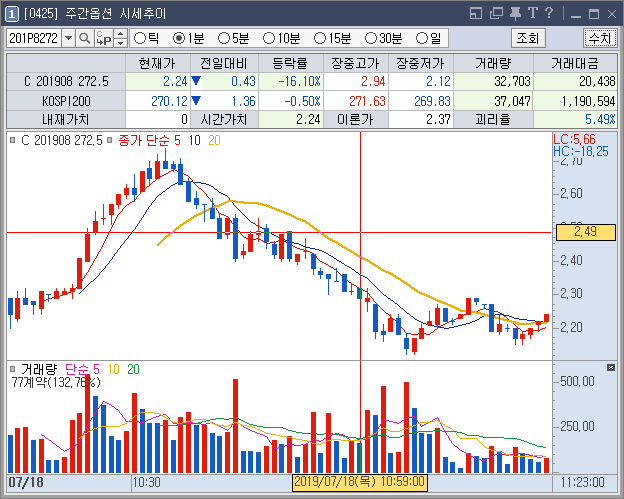Click the 77계약 volume reading
624x499 pixels.
(56, 382)
